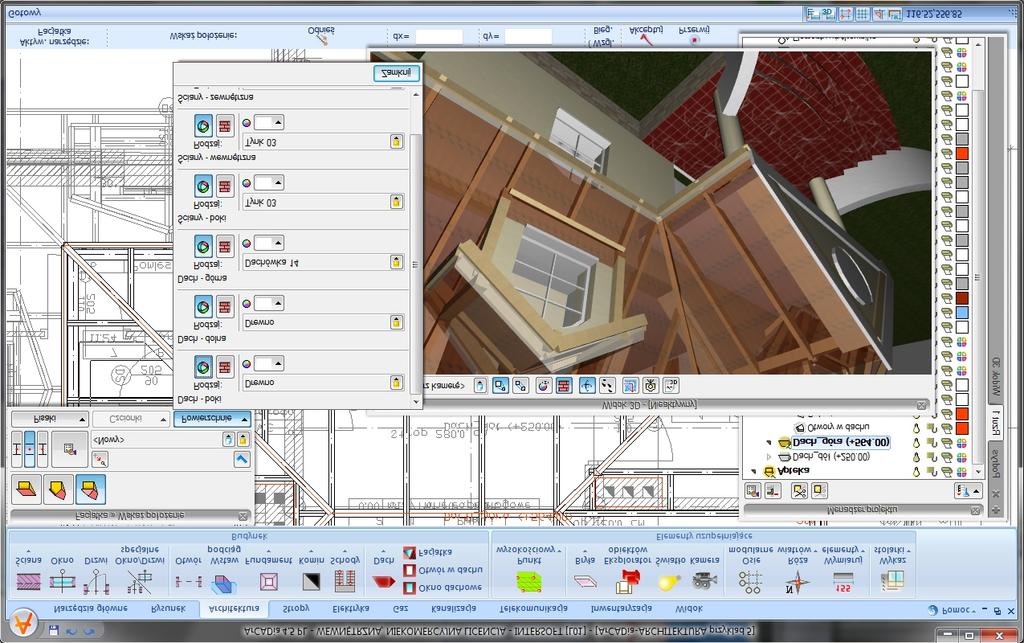Select the highlighted third dormer shape icon
Viewport: 1024px width, 643px height.
coord(90,490)
